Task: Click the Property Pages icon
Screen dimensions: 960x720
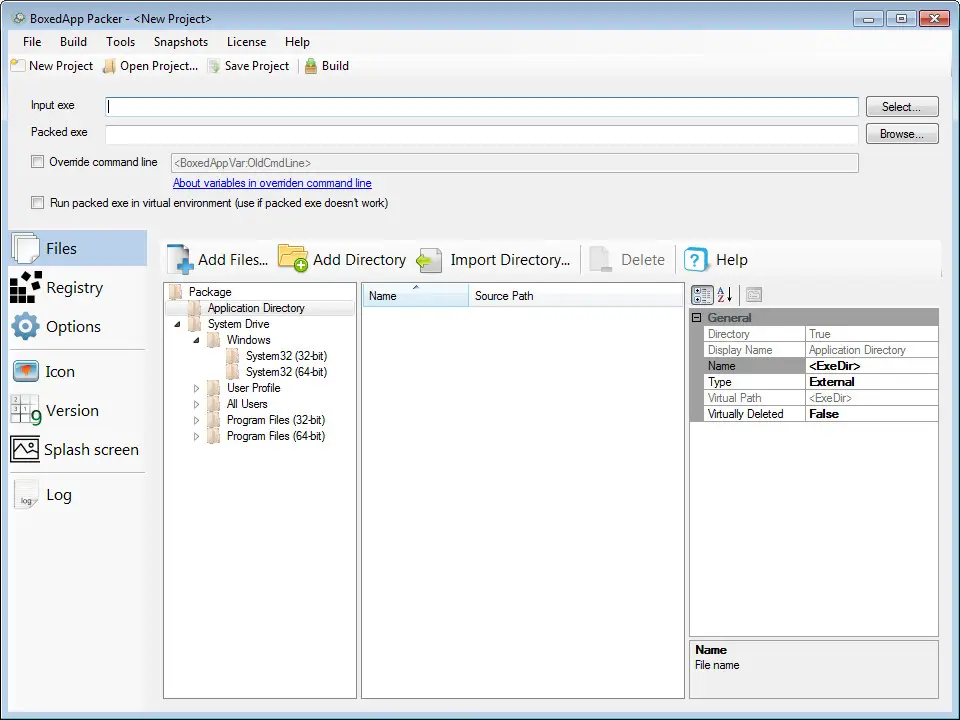Action: click(x=754, y=295)
